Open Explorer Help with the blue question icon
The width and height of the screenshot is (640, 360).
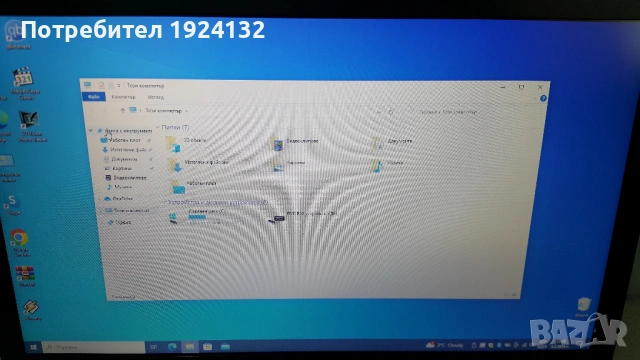(543, 98)
